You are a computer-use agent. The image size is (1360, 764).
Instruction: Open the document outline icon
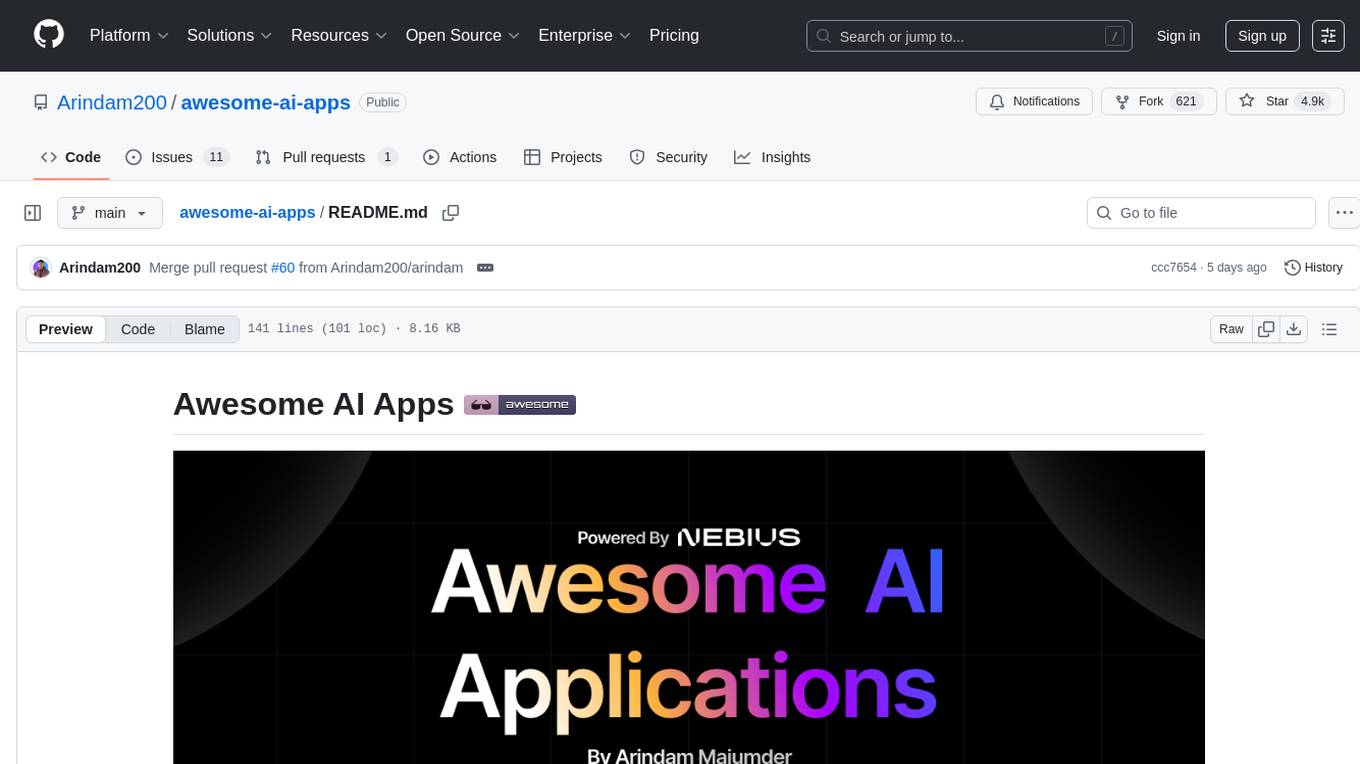coord(1329,329)
